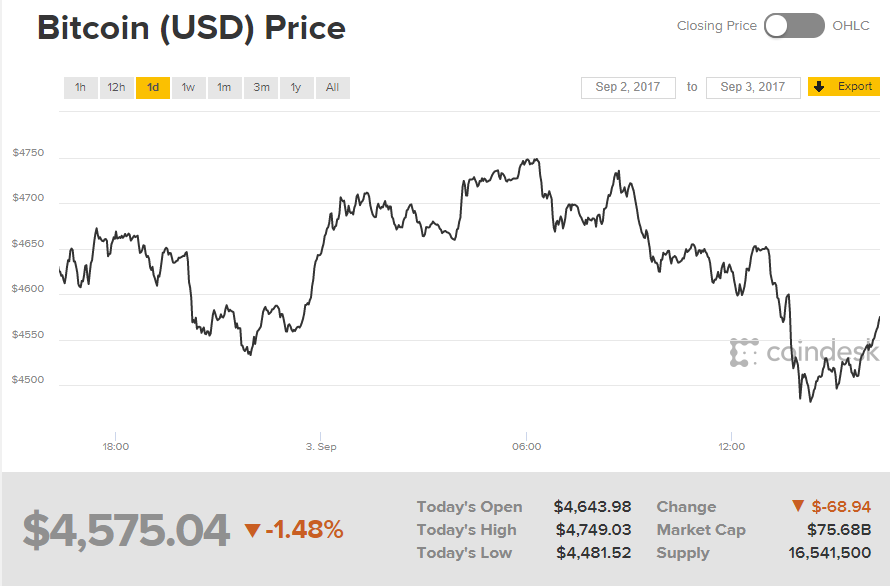This screenshot has width=890, height=586.
Task: Click the $4,575.04 current price
Action: click(126, 530)
